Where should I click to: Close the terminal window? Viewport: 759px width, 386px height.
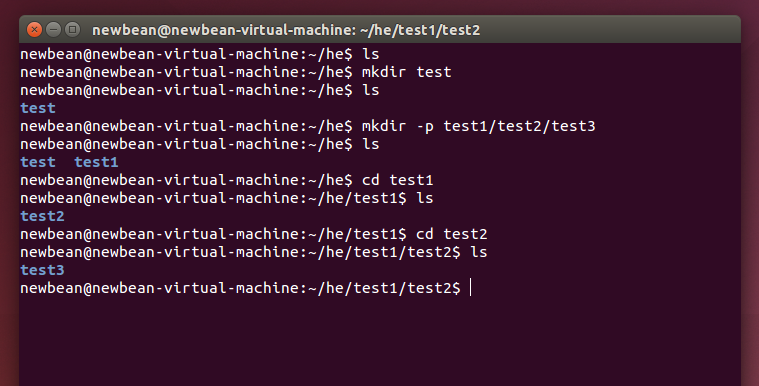(34, 30)
